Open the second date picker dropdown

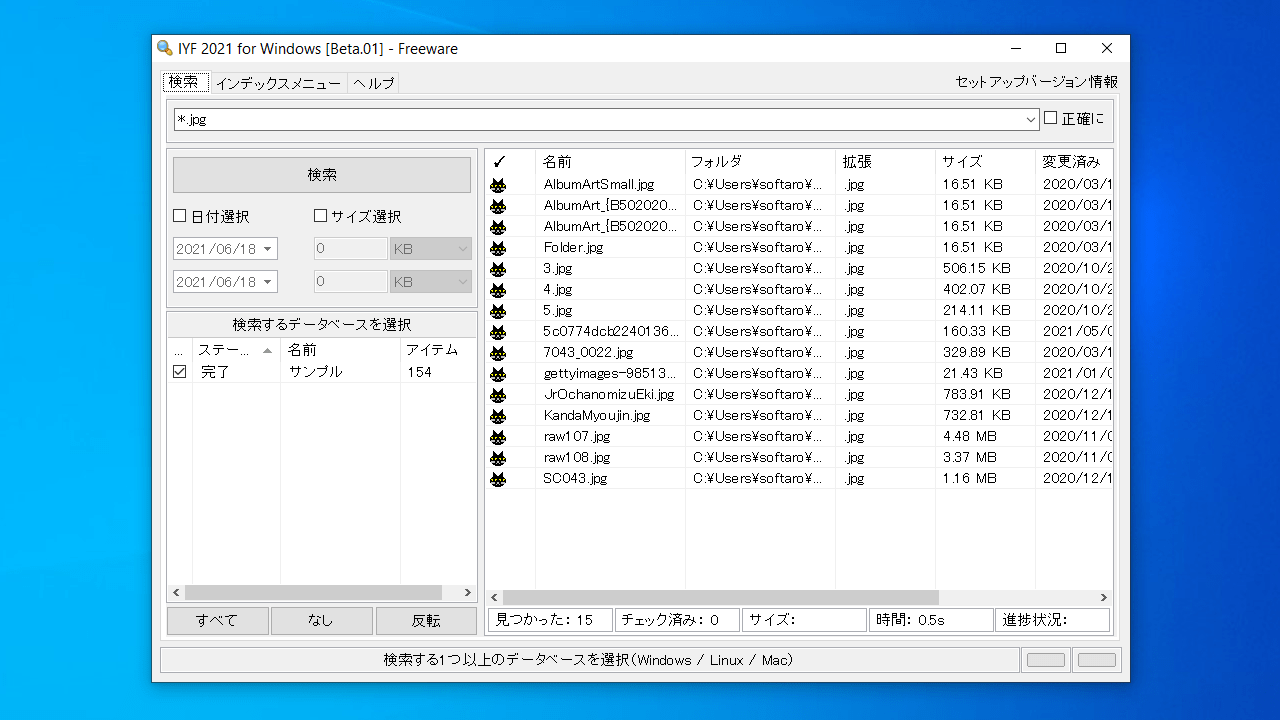267,282
